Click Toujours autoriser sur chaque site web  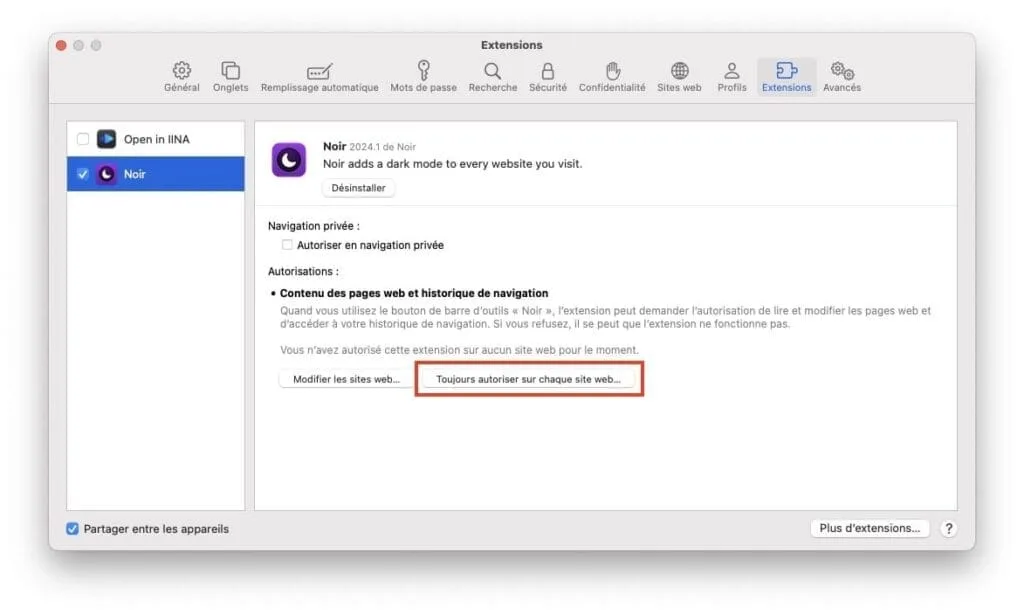(x=528, y=380)
